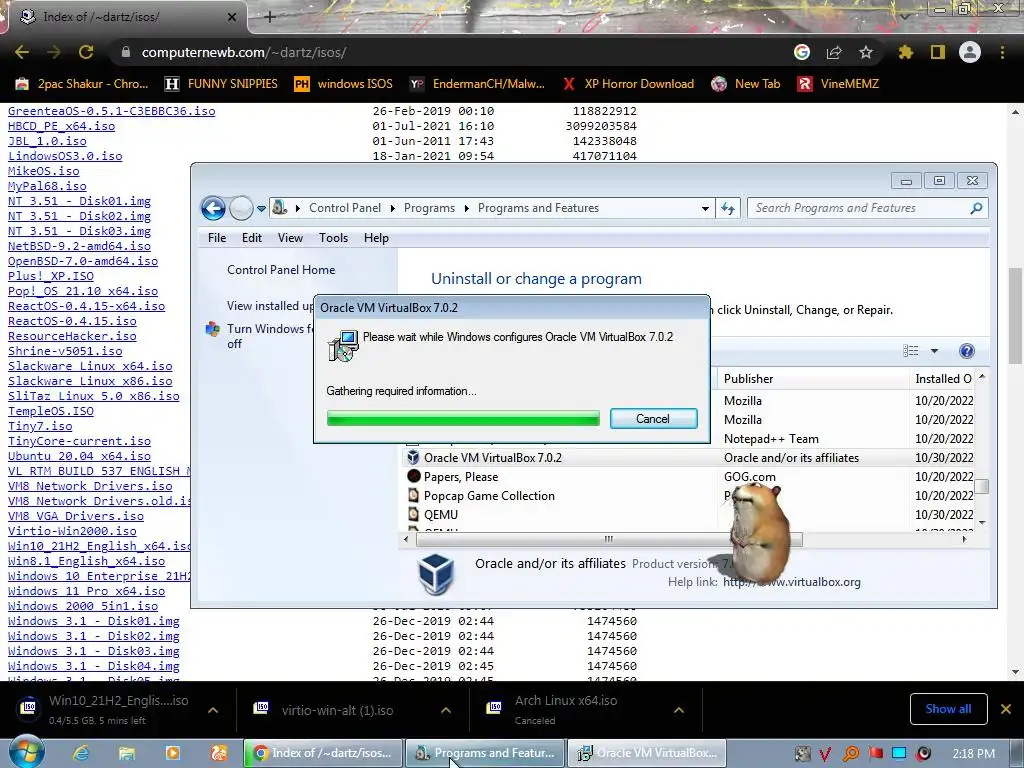Open recent pages dropdown near back button
Viewport: 1024px width, 768px height.
(261, 209)
